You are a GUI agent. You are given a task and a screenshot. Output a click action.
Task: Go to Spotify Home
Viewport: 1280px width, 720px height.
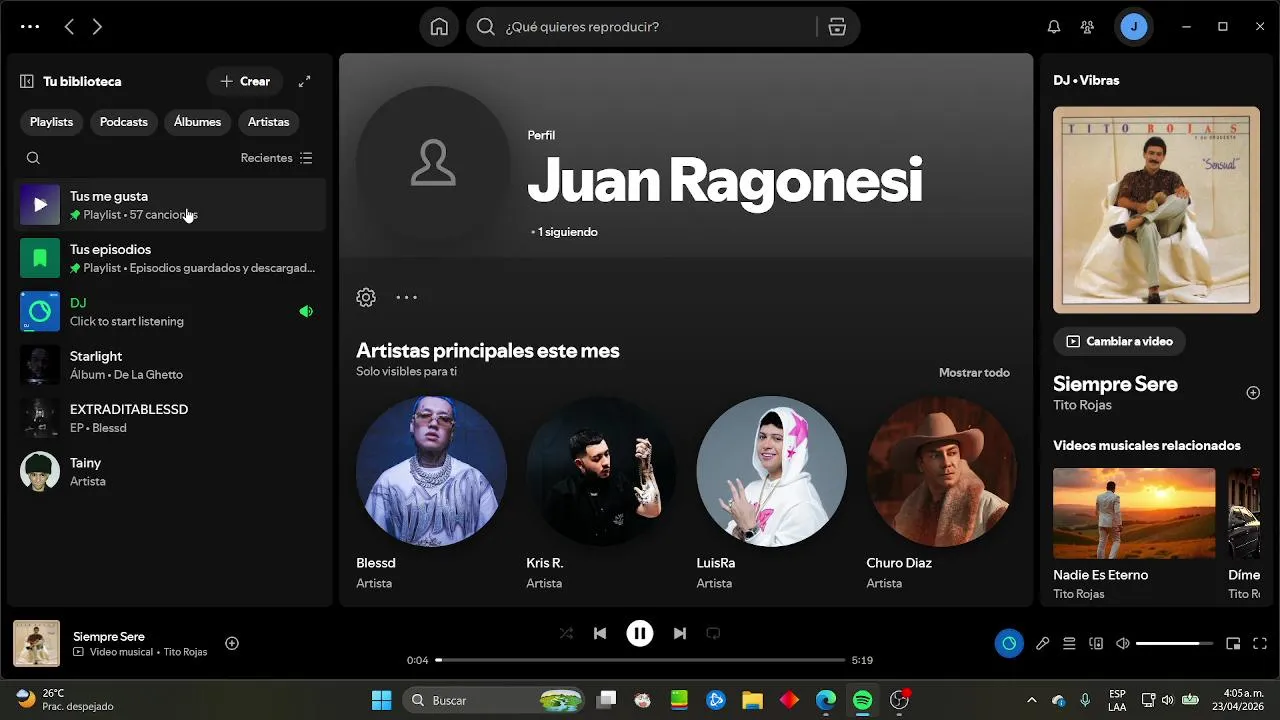pos(439,27)
